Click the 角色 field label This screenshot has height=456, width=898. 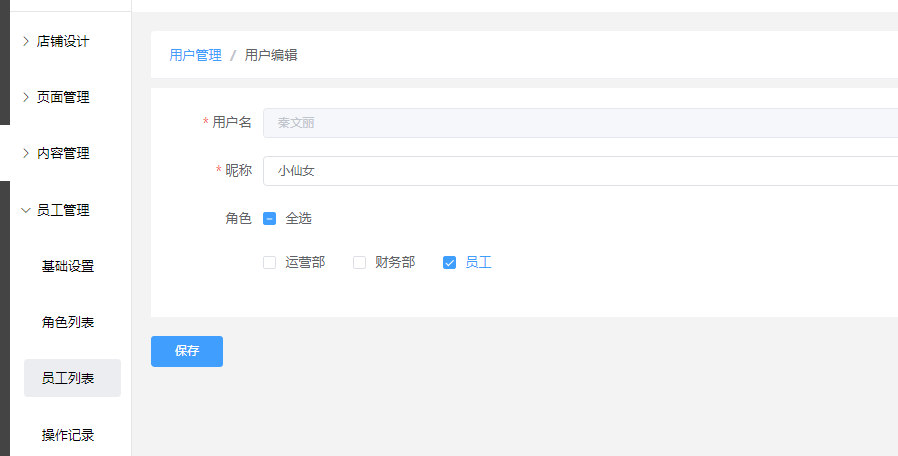pyautogui.click(x=238, y=218)
